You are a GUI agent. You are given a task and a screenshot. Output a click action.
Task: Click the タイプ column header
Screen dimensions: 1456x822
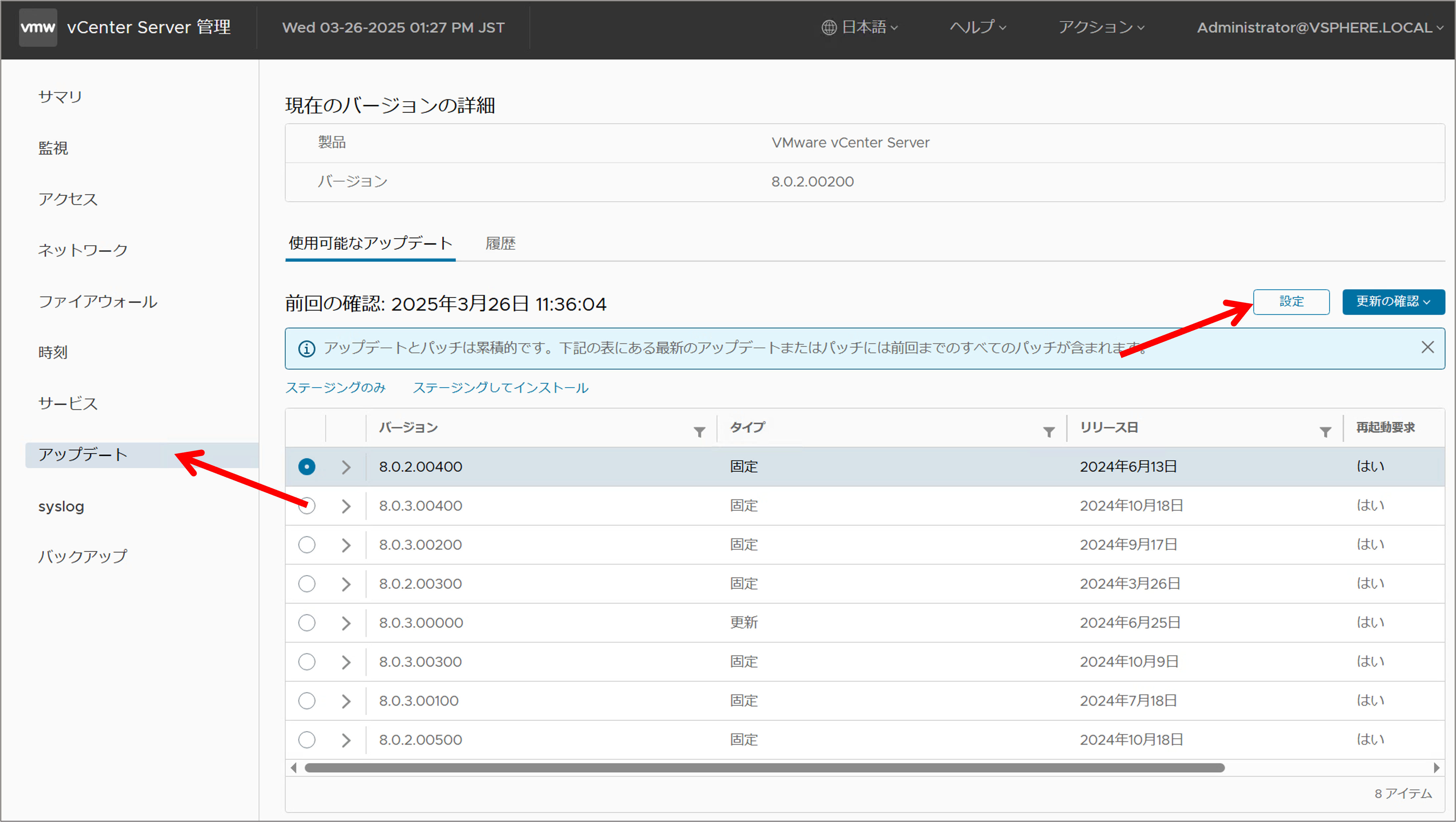pyautogui.click(x=747, y=427)
